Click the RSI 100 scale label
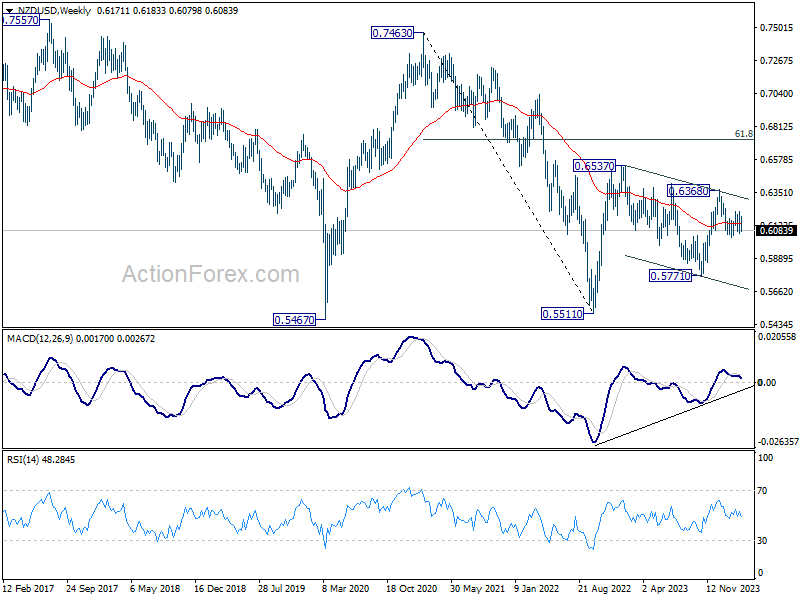 765,458
